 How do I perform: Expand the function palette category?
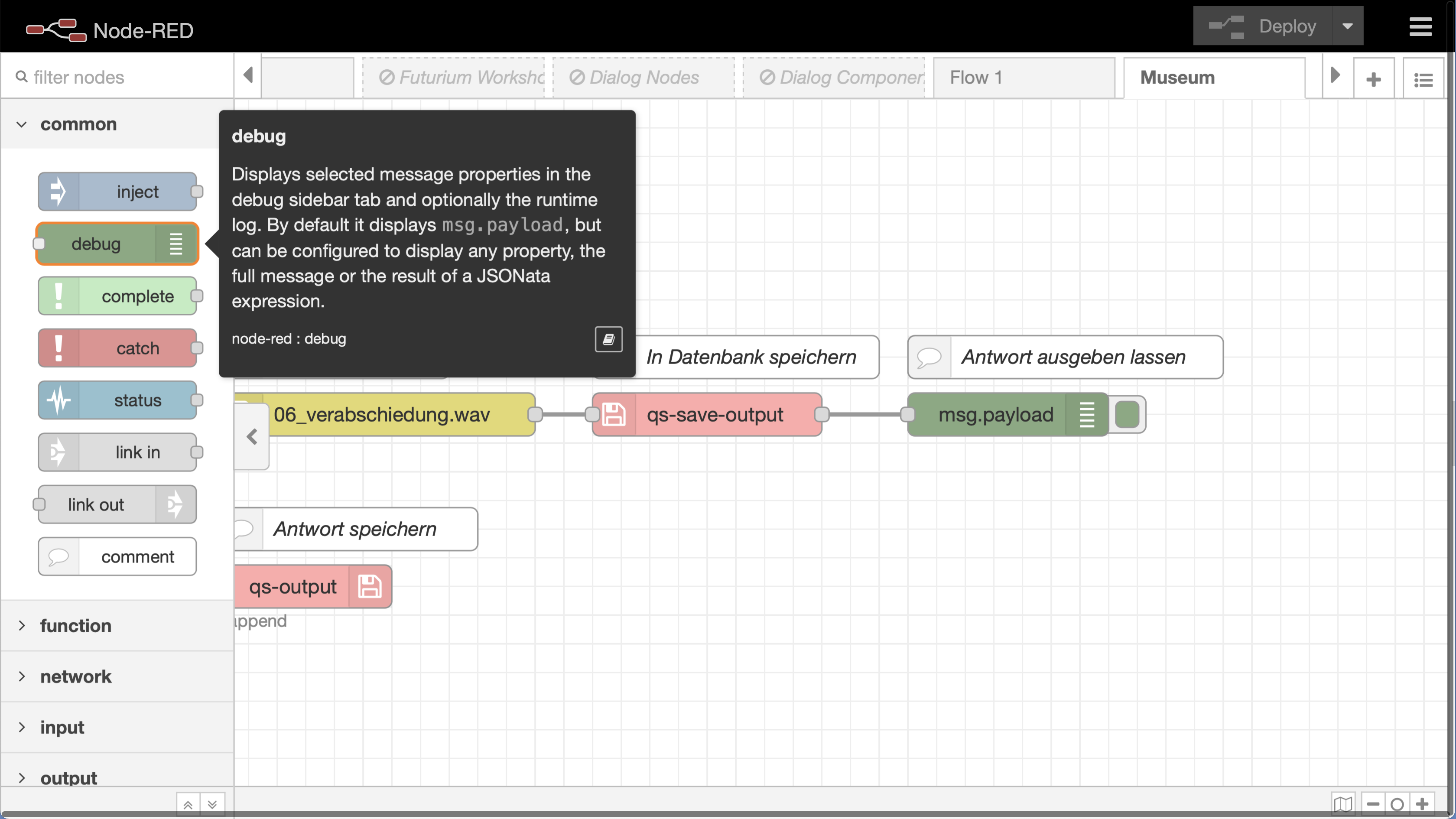117,626
